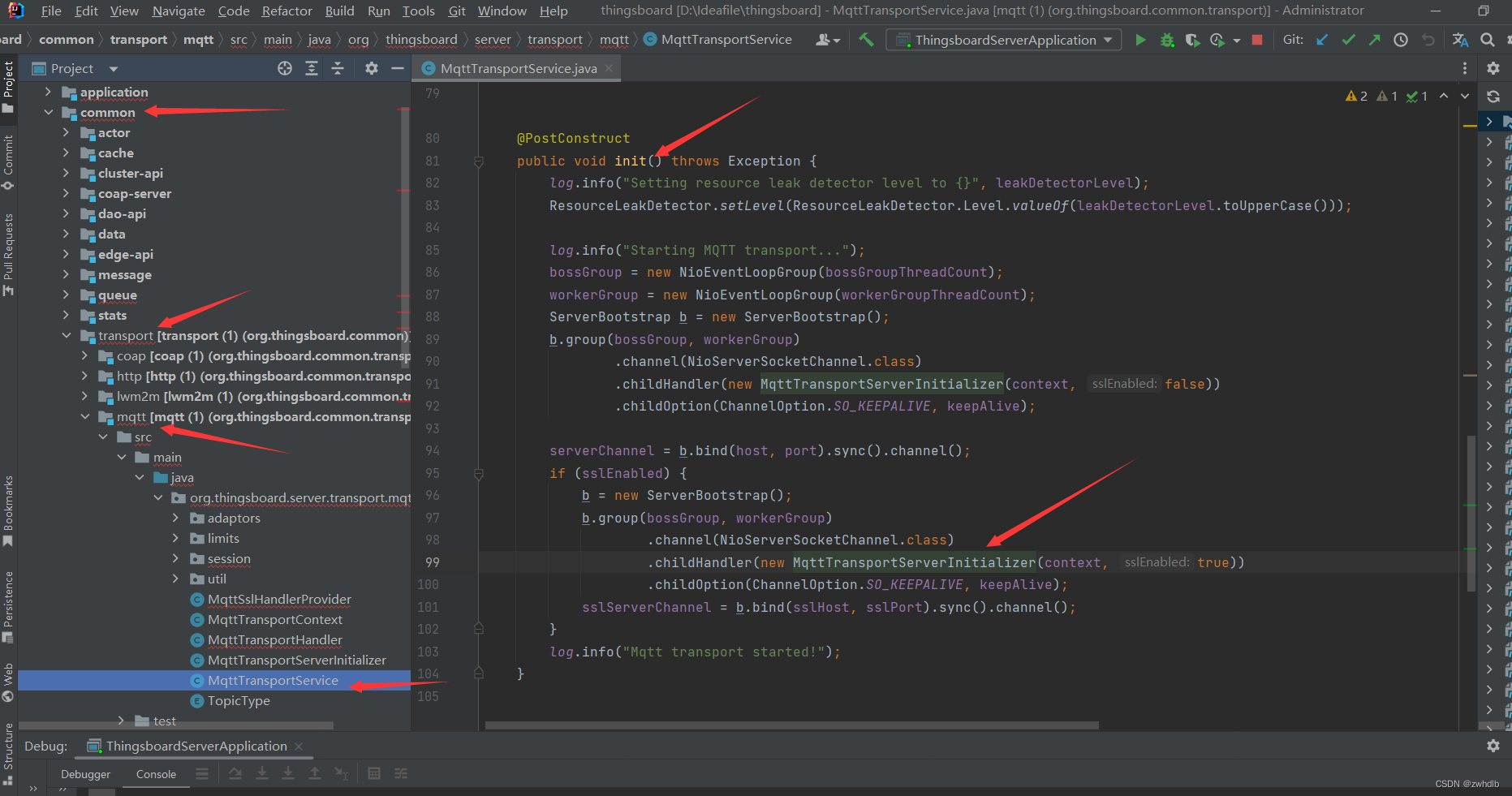Select MqttSslHandlerProvider in the project tree
The width and height of the screenshot is (1512, 796).
[x=279, y=599]
